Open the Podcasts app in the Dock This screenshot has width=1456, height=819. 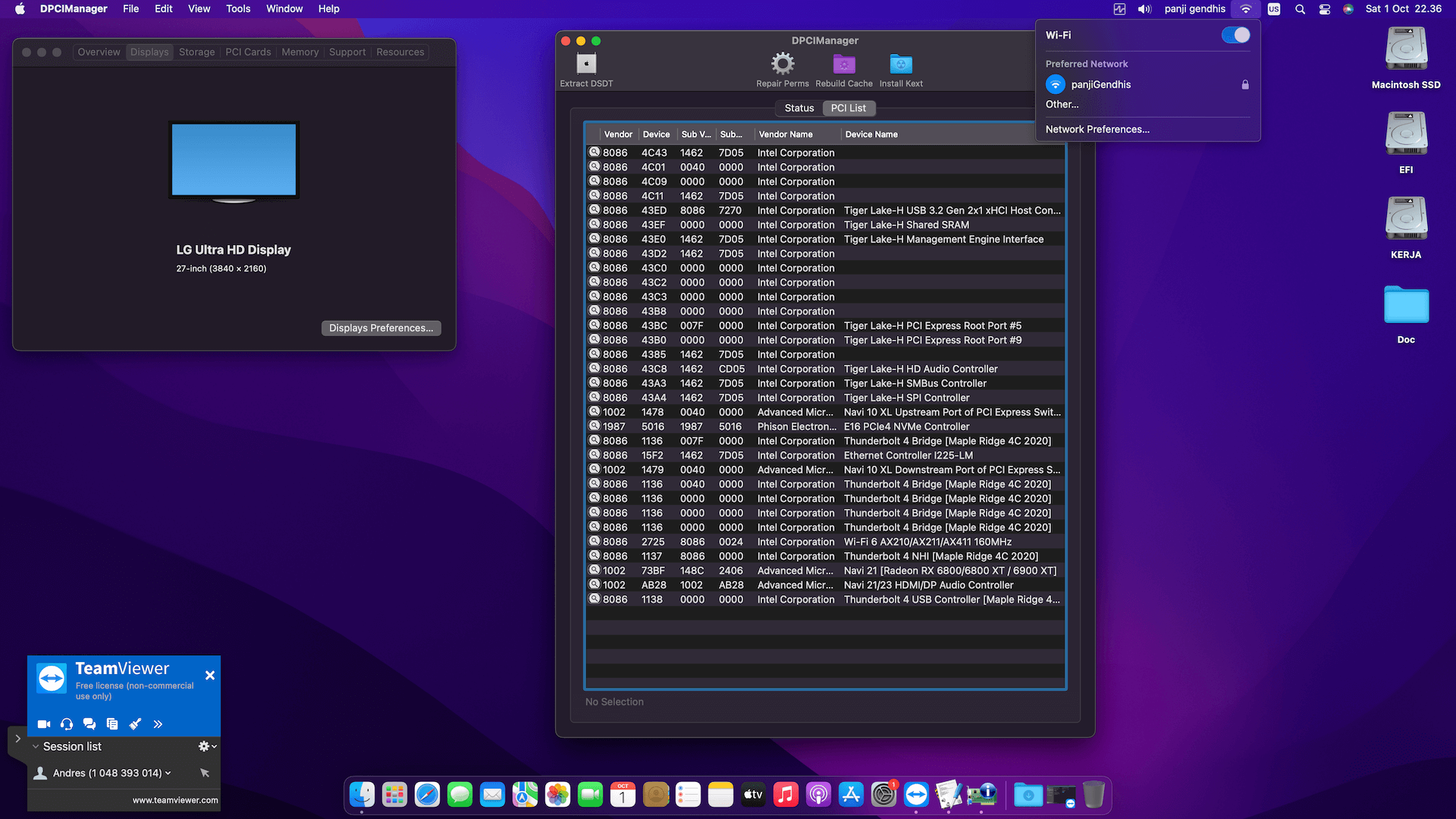coord(818,795)
